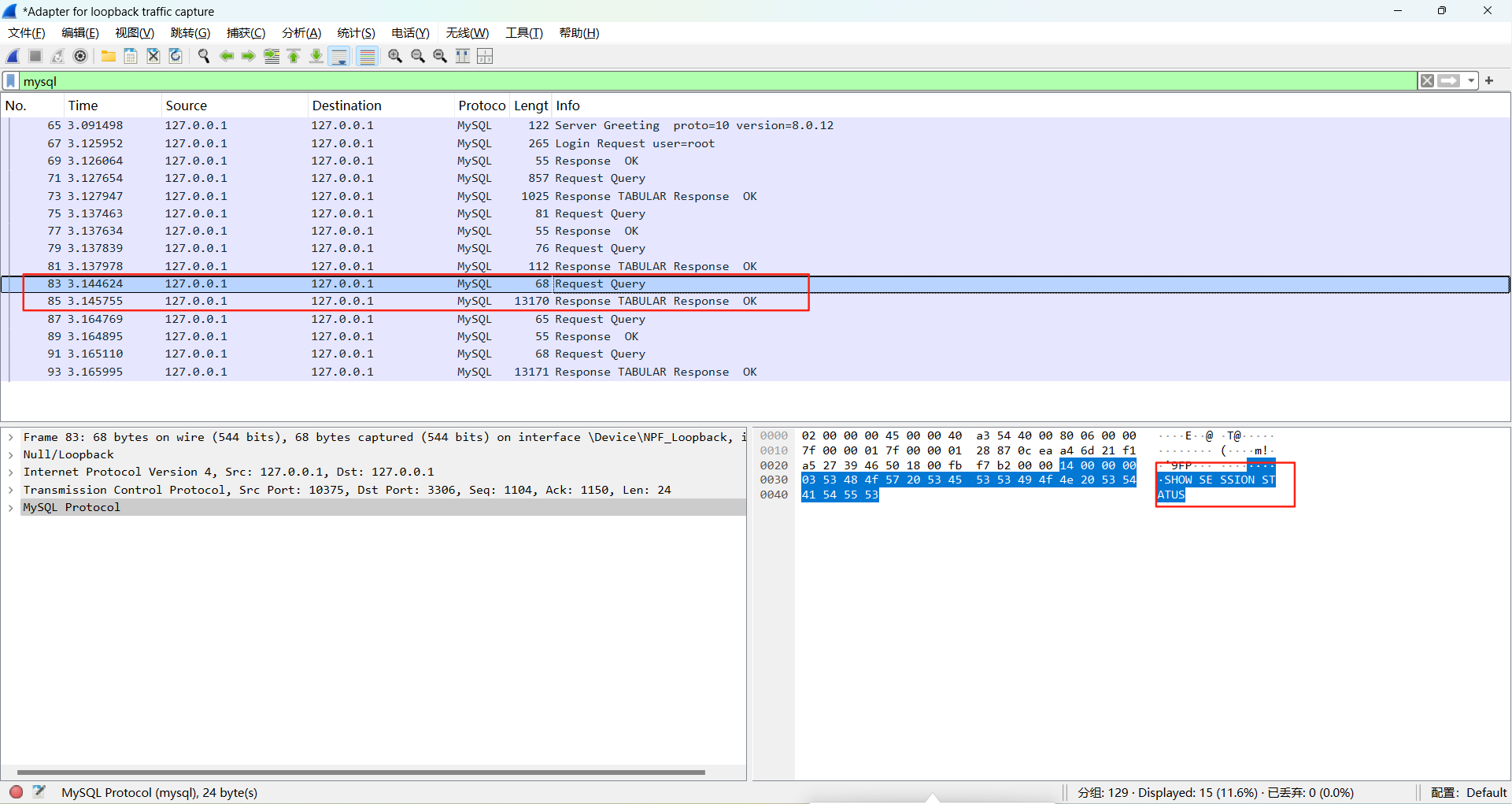1512x804 pixels.
Task: Click the expert information red circle
Action: [16, 792]
